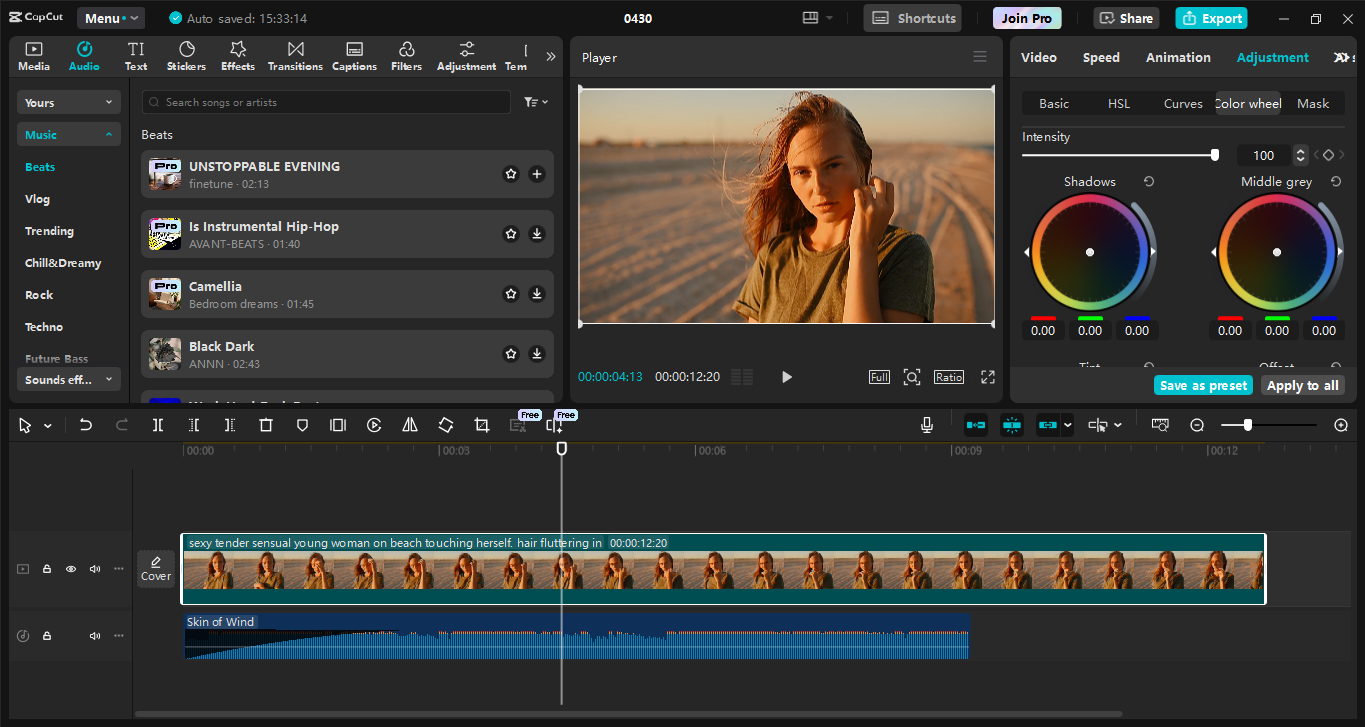Open the Stickers panel
This screenshot has width=1365, height=727.
[x=186, y=55]
